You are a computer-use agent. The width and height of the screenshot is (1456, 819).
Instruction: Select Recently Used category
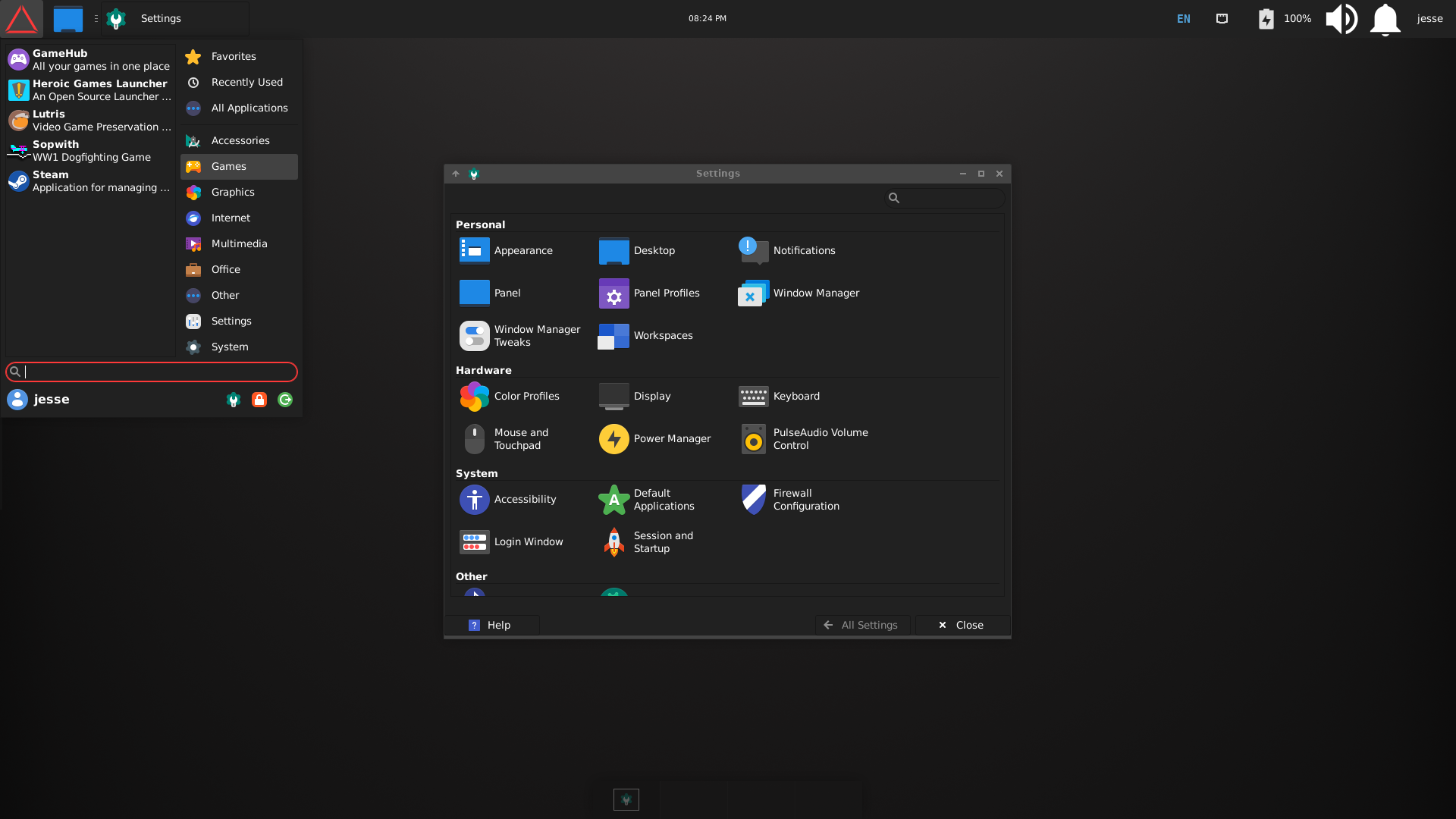point(239,82)
